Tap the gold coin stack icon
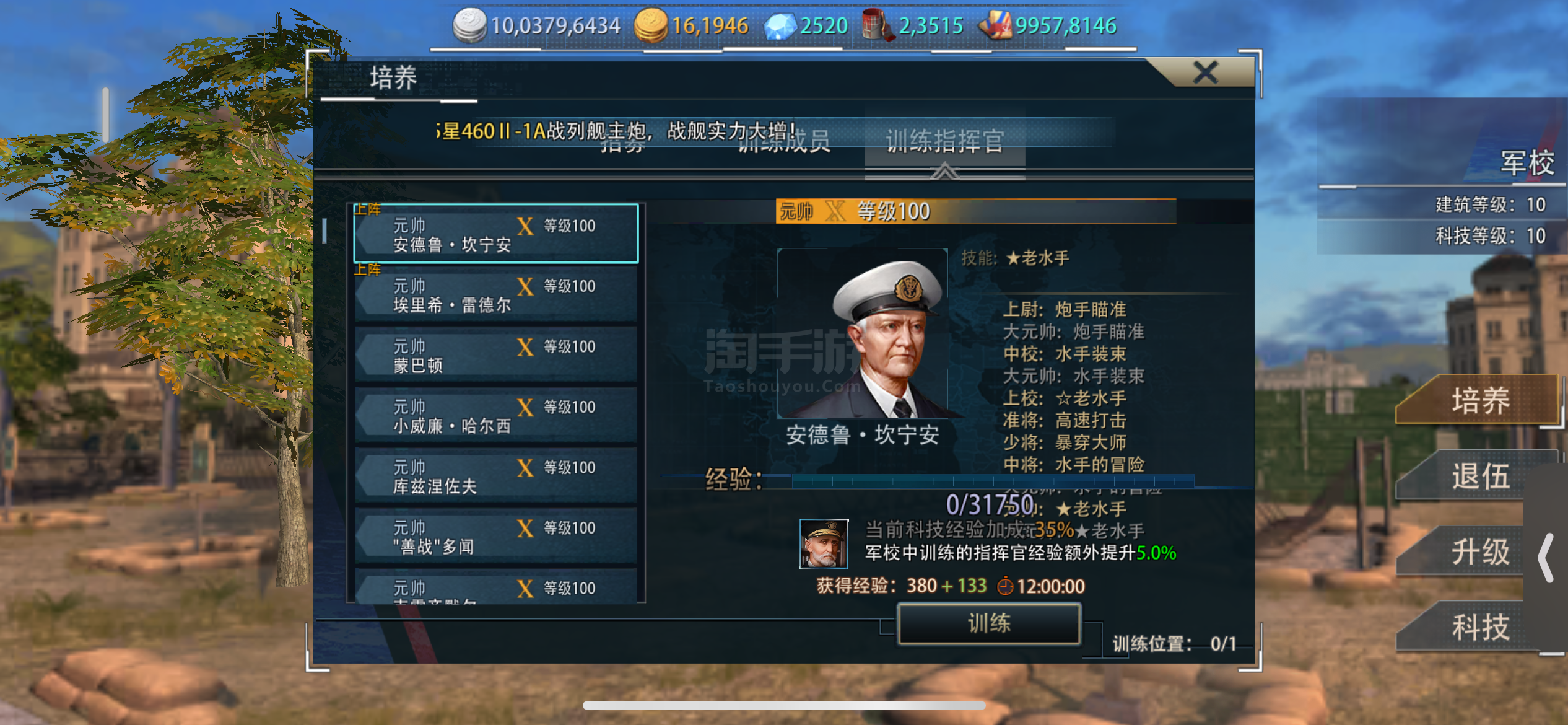Screen dimensions: 1568x725 point(651,25)
